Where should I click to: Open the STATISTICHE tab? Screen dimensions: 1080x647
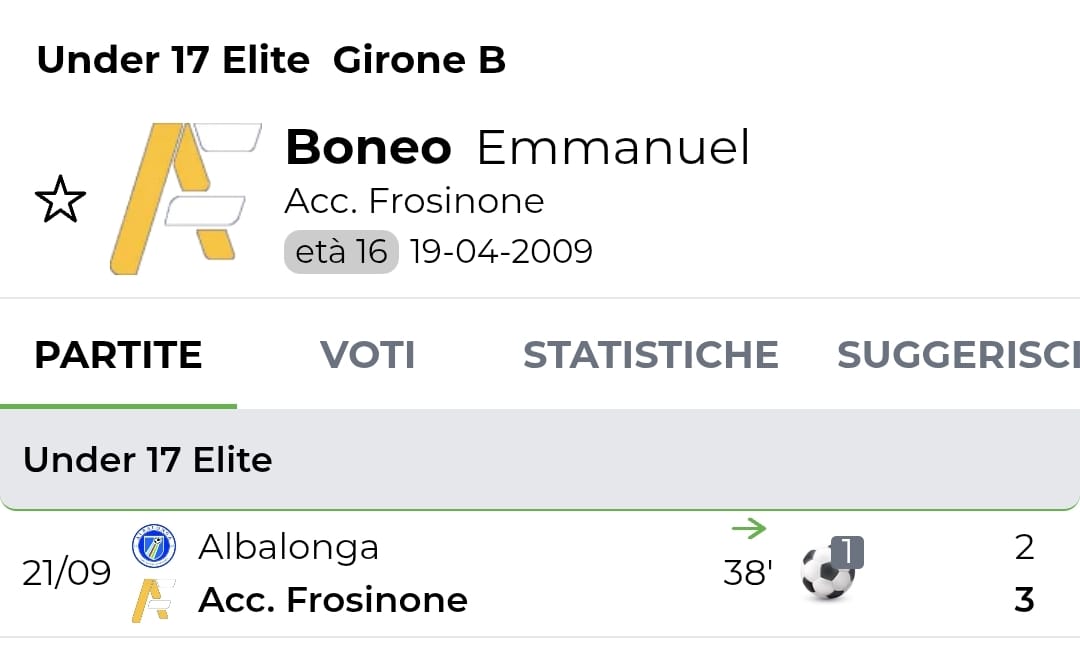[651, 355]
